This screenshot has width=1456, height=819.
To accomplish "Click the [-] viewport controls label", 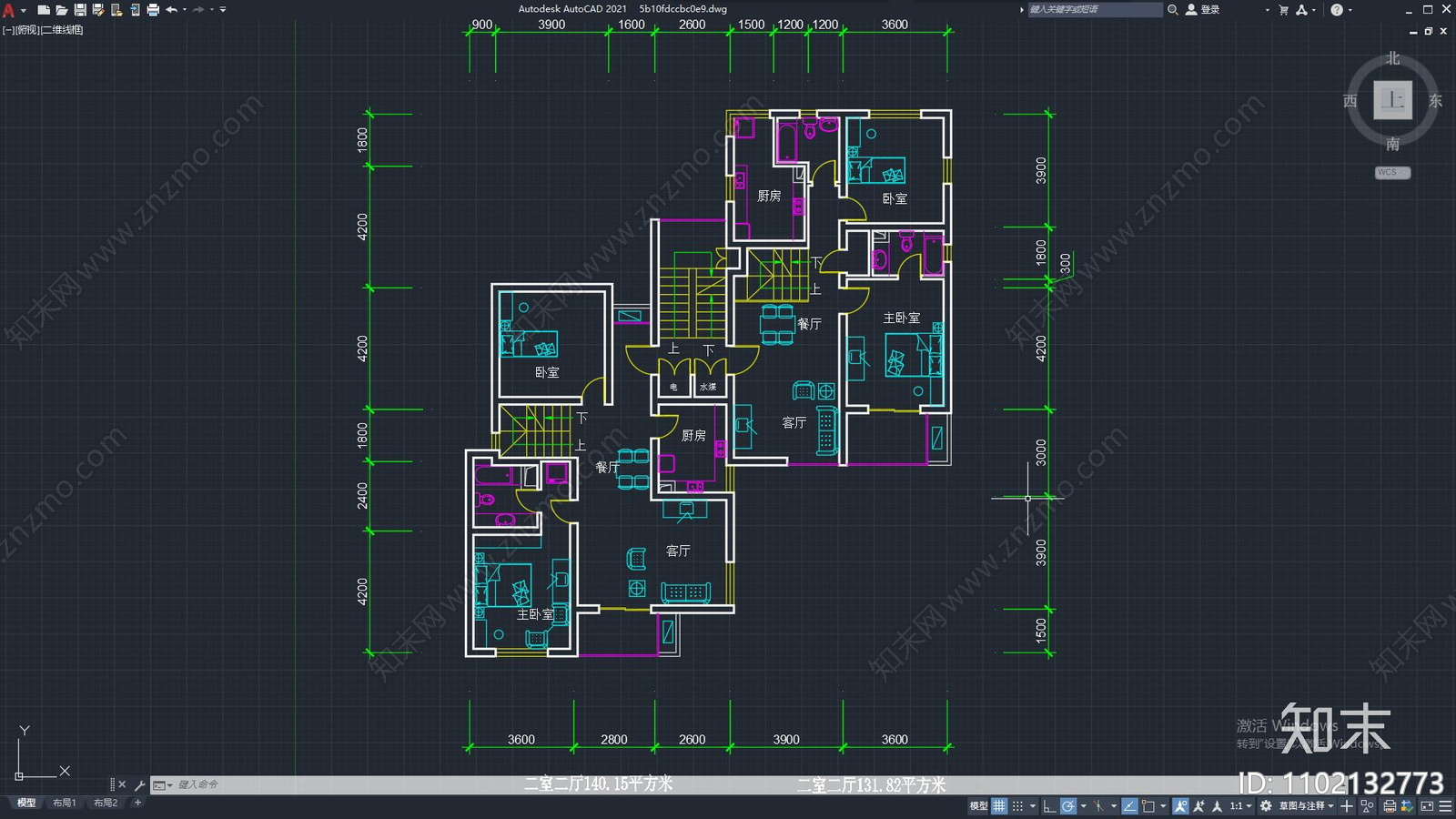I will click(8, 30).
